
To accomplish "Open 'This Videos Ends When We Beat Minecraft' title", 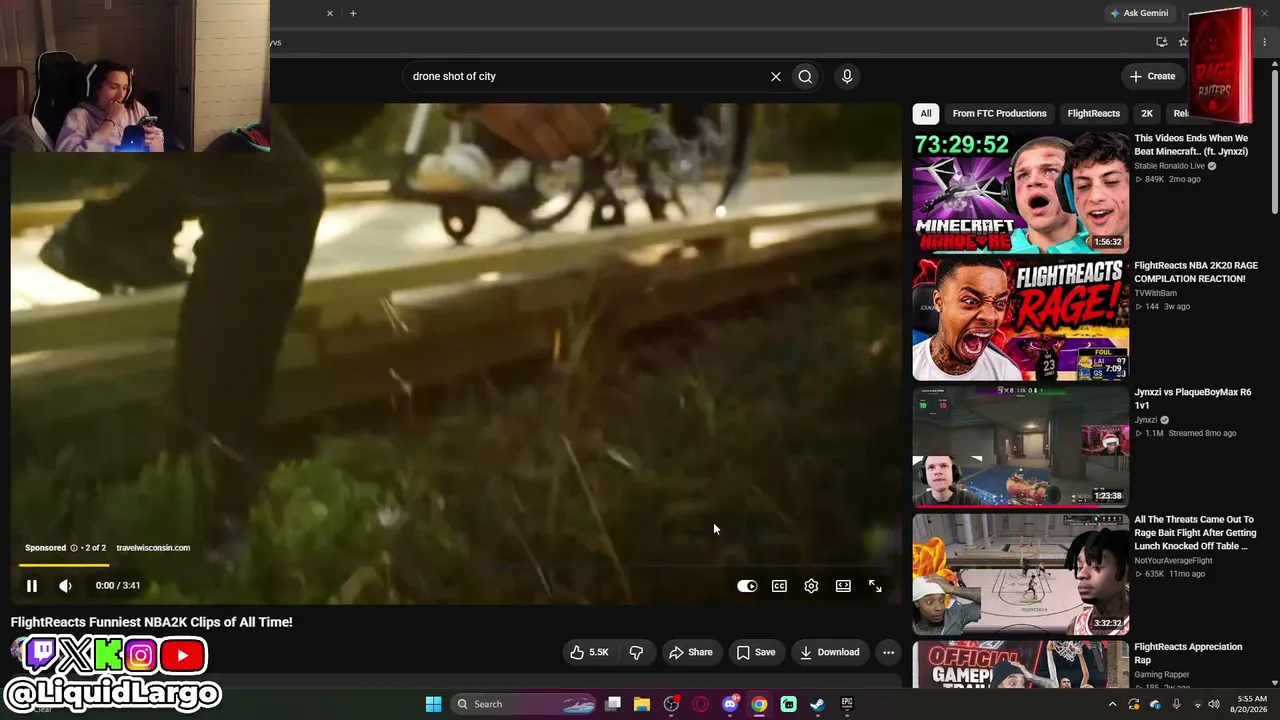I will [1191, 145].
